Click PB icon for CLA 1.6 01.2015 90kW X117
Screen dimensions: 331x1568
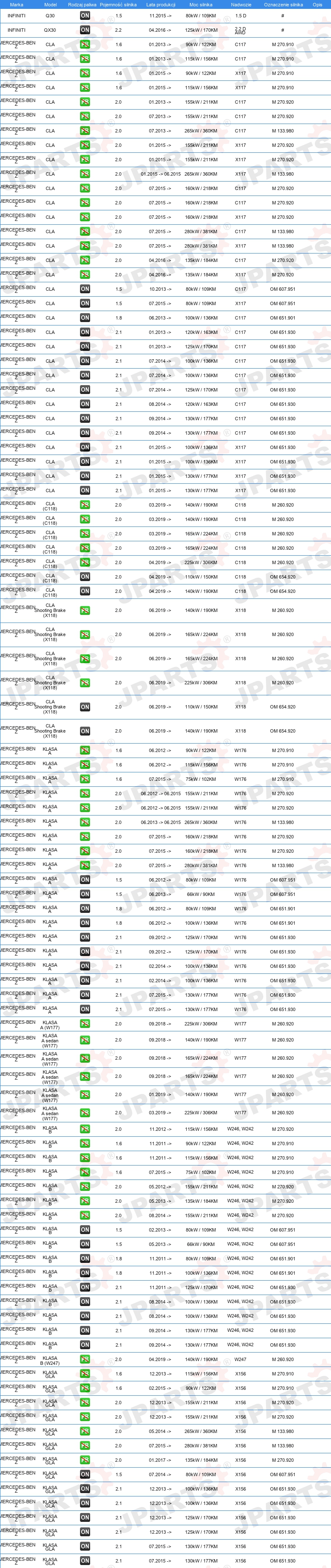pos(85,73)
